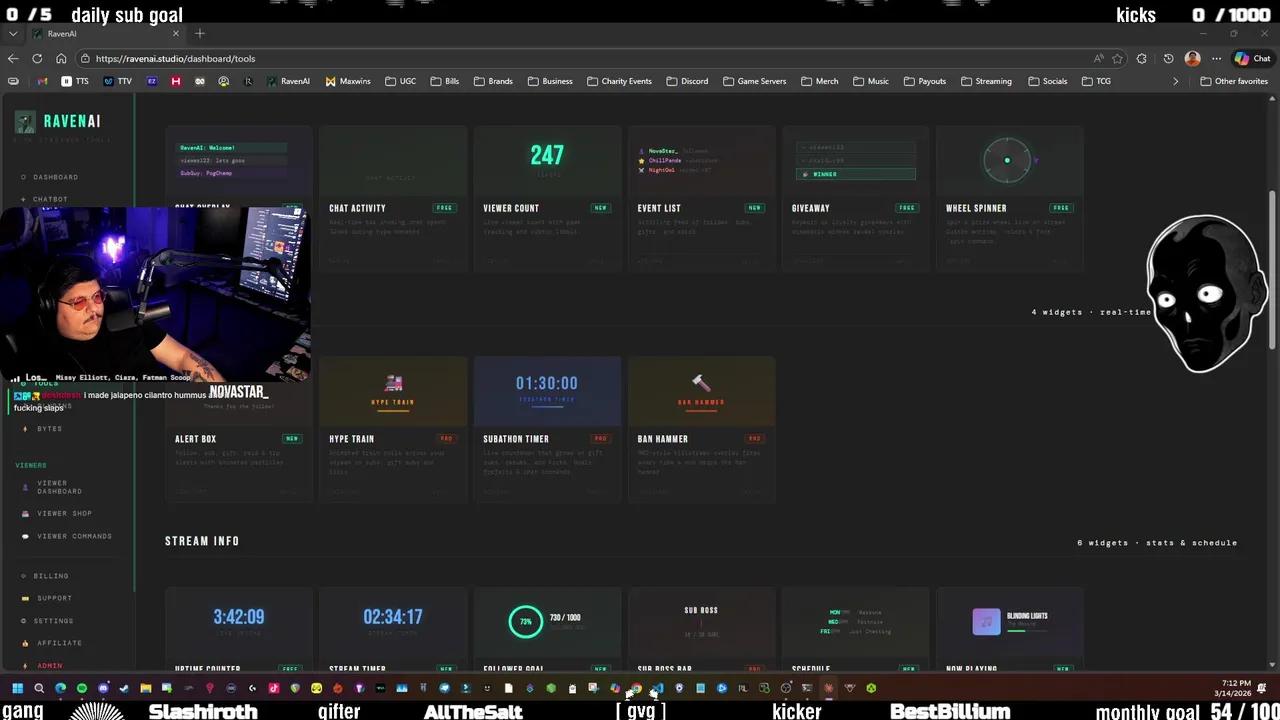Viewport: 1280px width, 720px height.
Task: Add page to favorites with star icon
Action: point(1120,58)
